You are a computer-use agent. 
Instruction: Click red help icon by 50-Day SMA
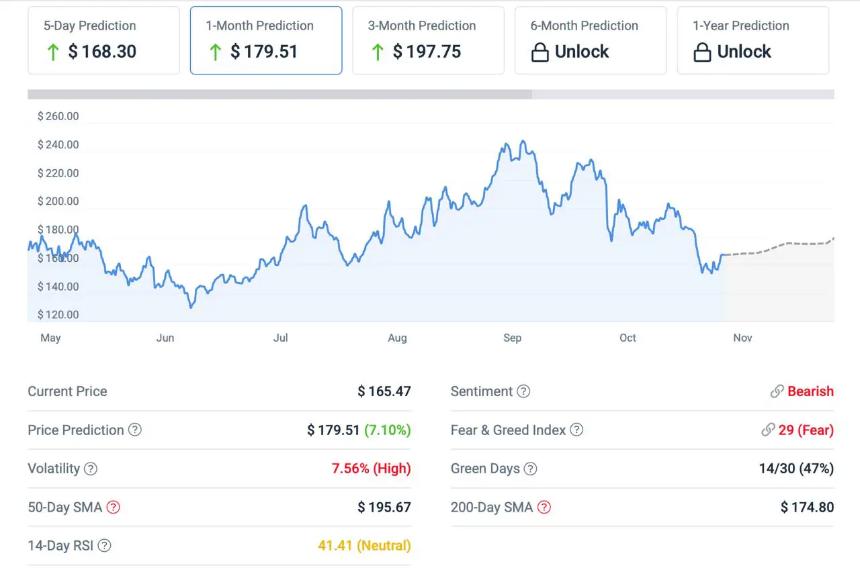click(x=113, y=507)
